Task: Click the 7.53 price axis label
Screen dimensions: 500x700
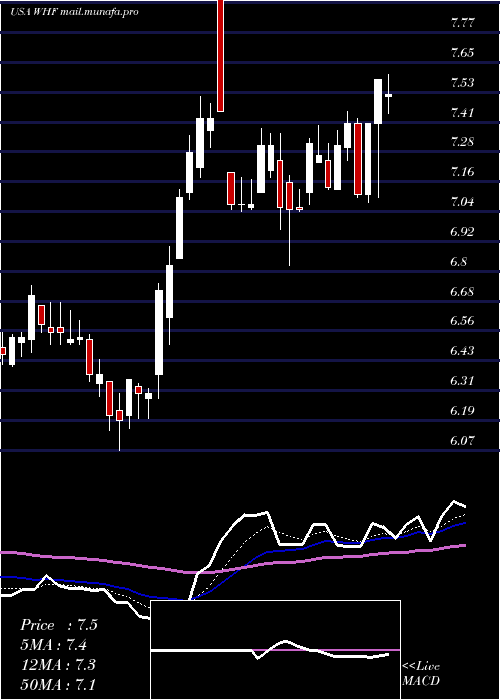Action: tap(462, 83)
